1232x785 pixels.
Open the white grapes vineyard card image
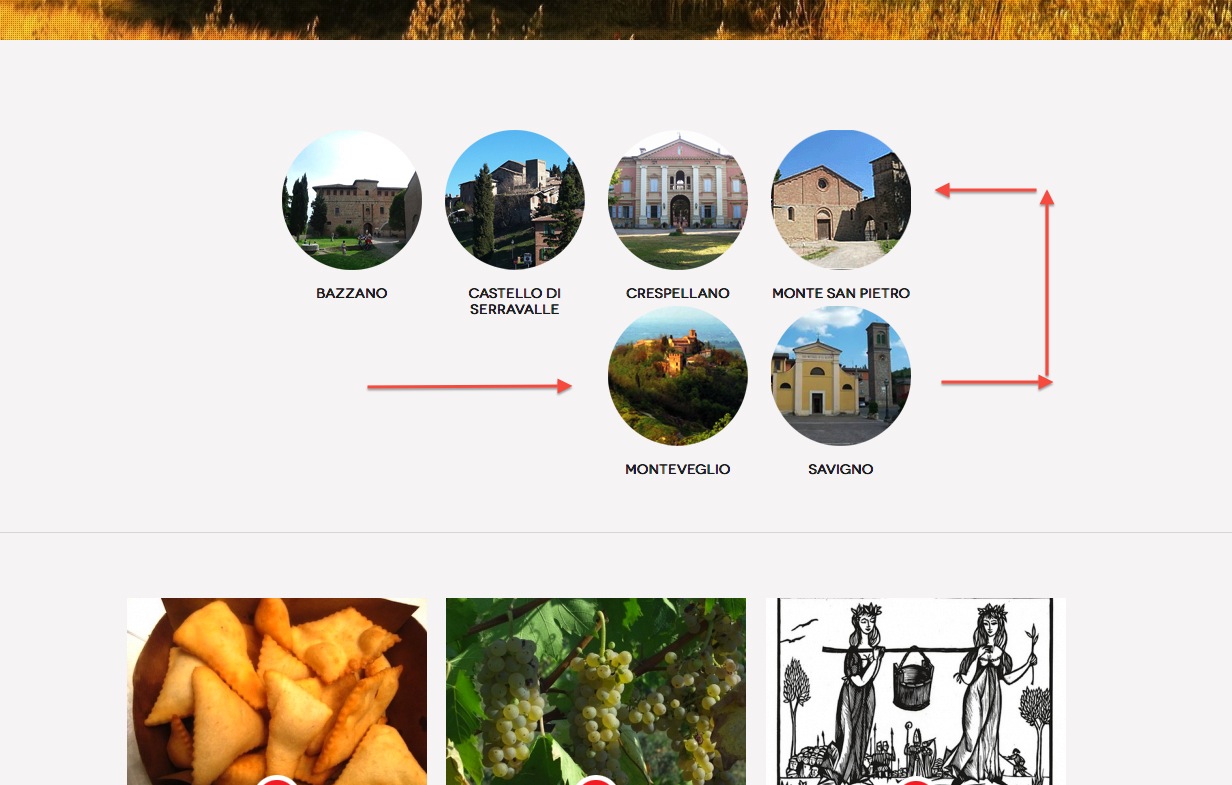pyautogui.click(x=596, y=691)
